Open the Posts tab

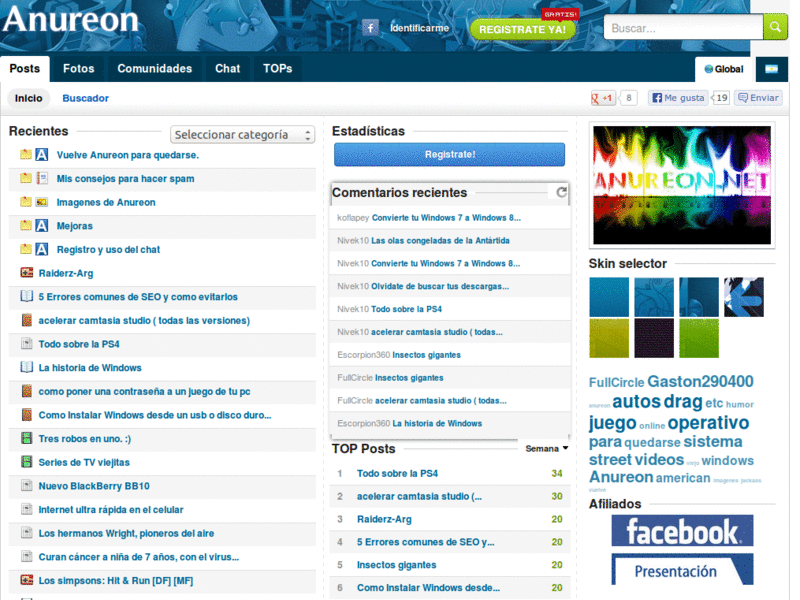24,68
